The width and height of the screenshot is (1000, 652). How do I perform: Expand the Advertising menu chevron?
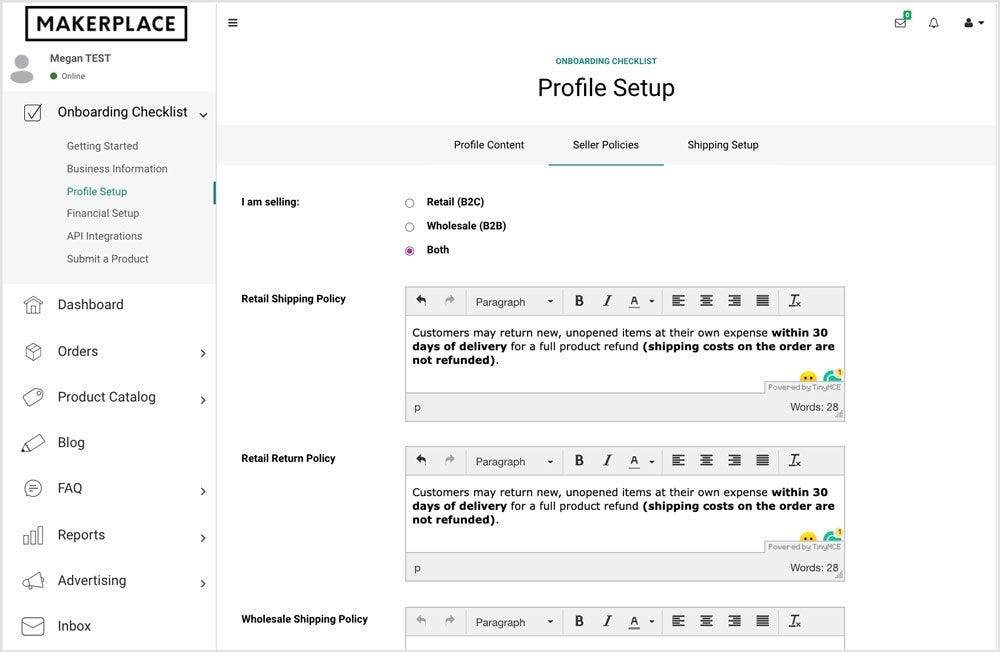[203, 583]
